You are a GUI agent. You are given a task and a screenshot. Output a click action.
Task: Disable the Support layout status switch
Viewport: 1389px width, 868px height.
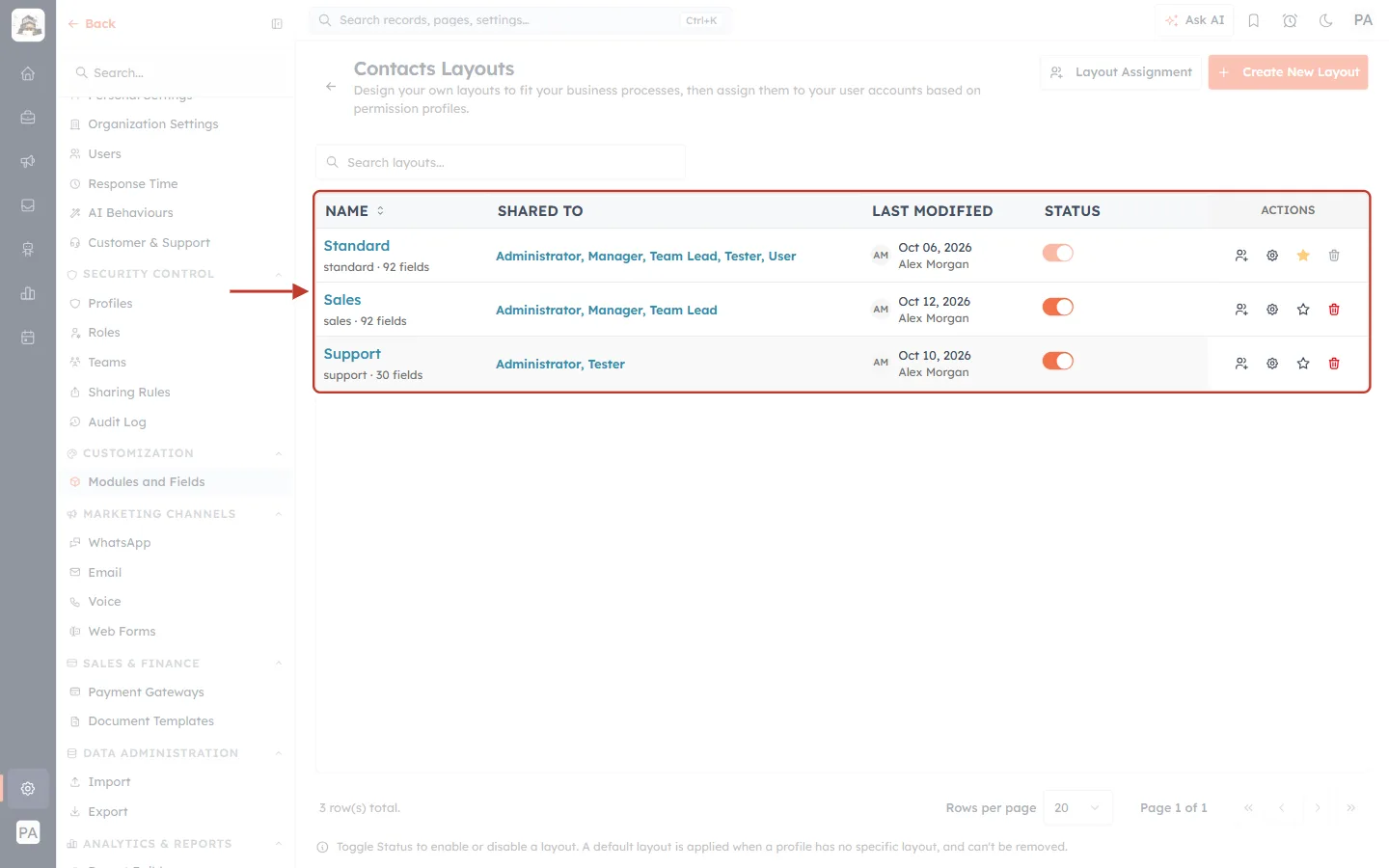[1058, 361]
